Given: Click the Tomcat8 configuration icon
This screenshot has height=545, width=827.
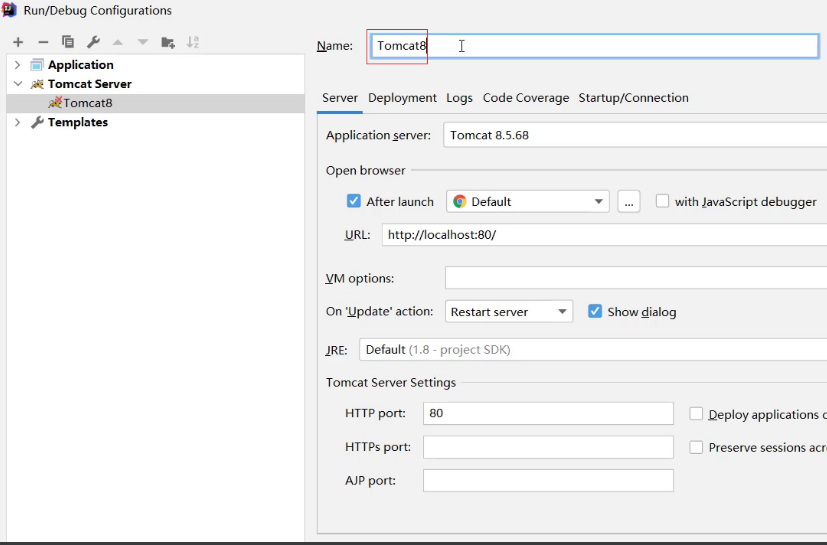Looking at the screenshot, I should [x=55, y=102].
